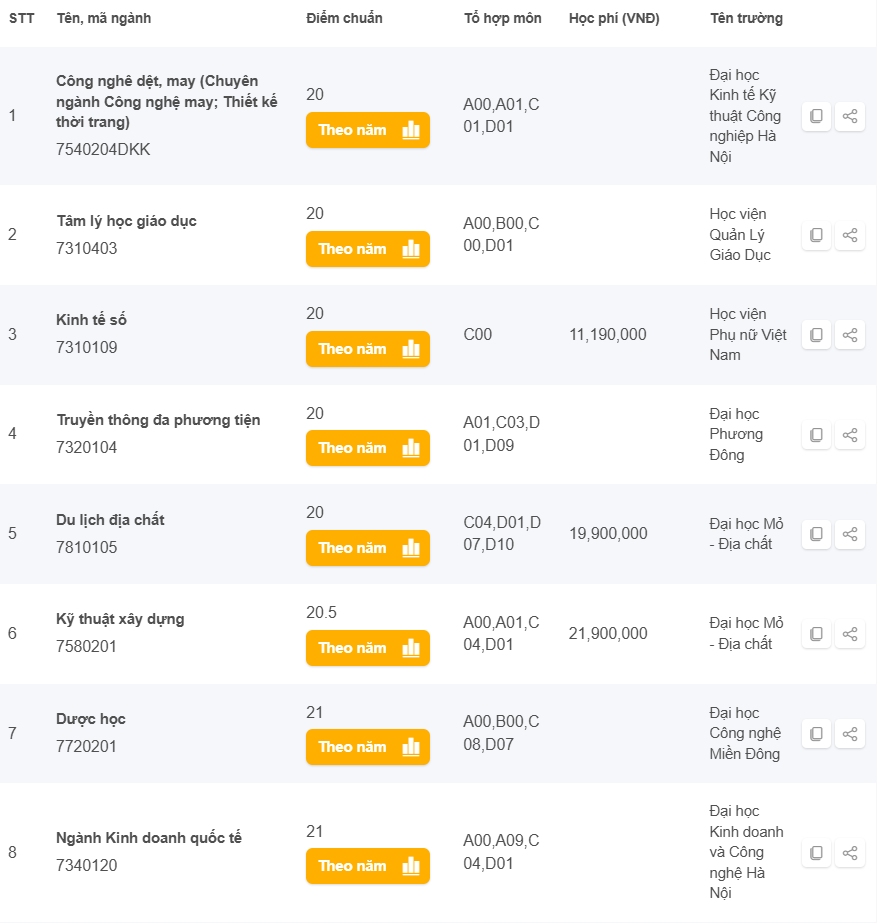Viewport: 877px width, 923px height.
Task: Copy the Công nghệ dệt, may row
Action: pyautogui.click(x=816, y=116)
